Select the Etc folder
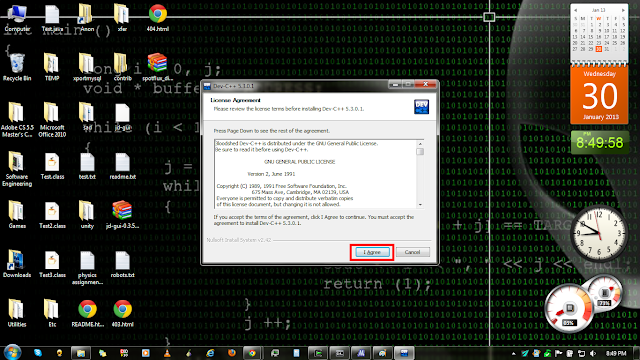Viewport: 640px width, 360px height. point(52,313)
